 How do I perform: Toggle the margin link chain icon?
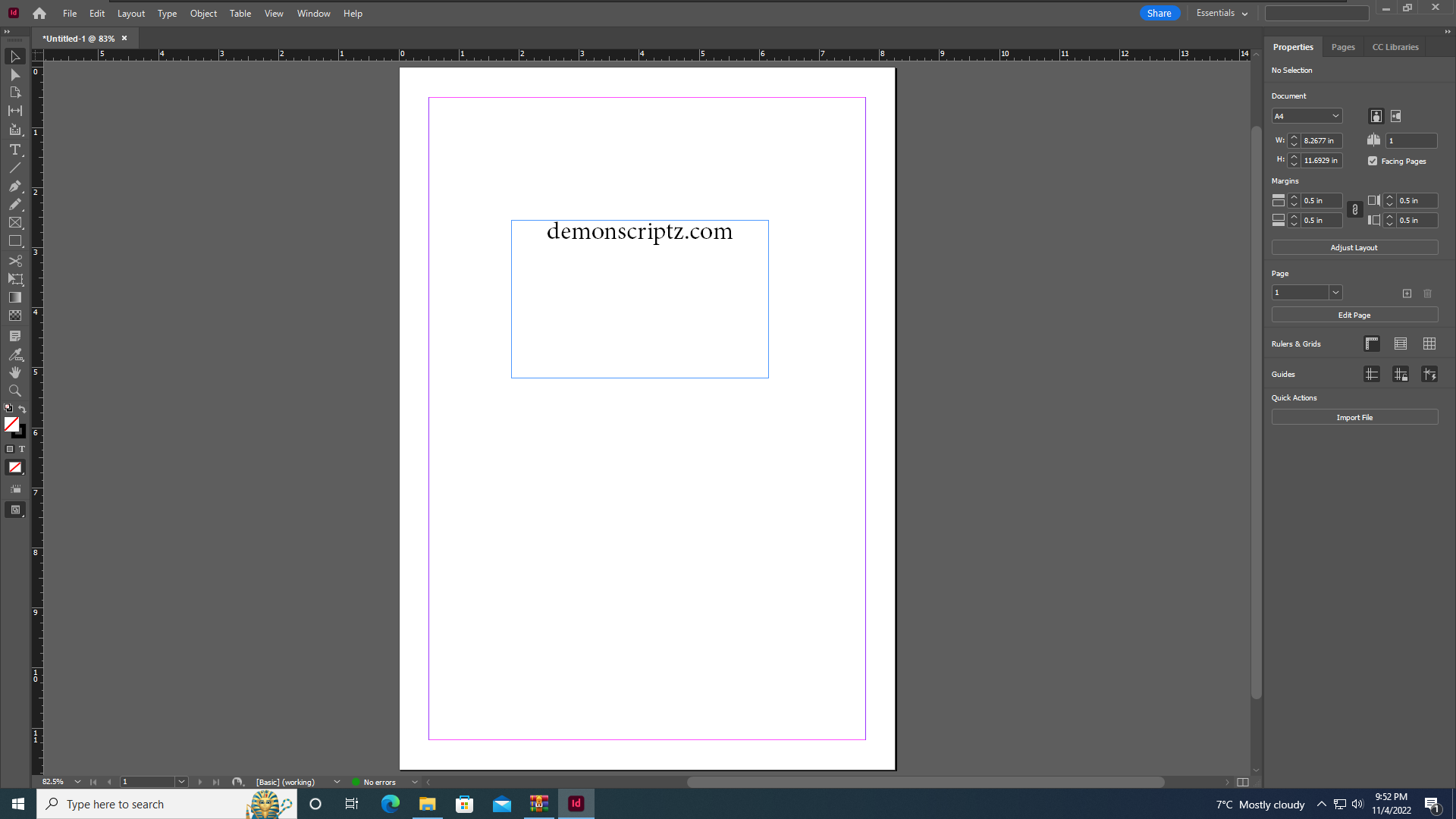1355,210
